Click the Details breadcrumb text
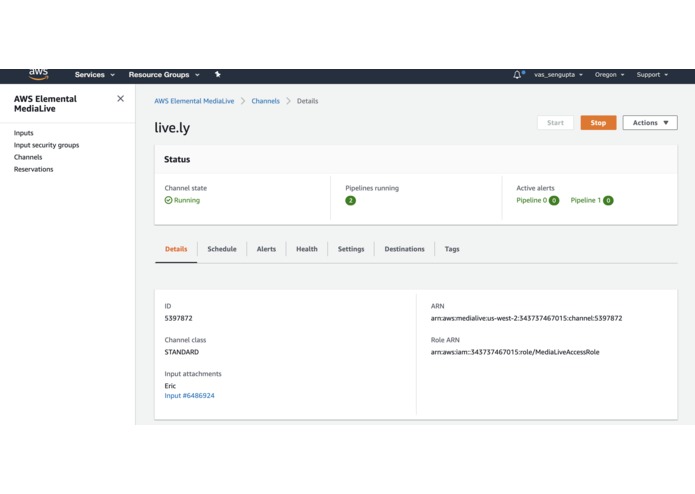This screenshot has width=695, height=494. pos(308,101)
